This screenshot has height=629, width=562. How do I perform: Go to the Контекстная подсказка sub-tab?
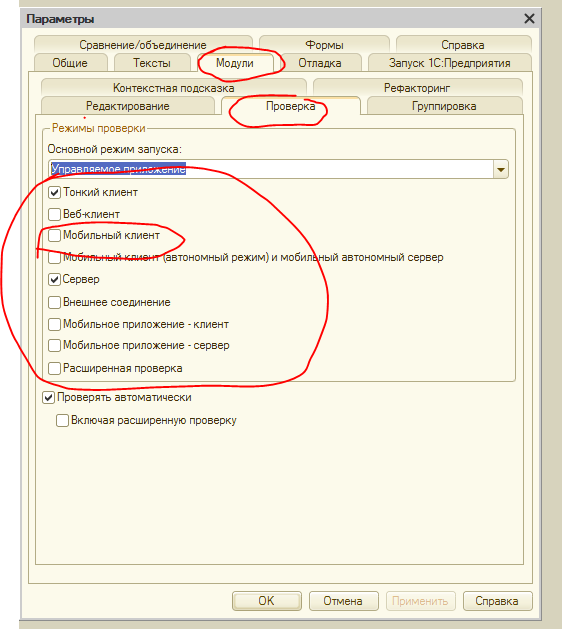point(174,87)
